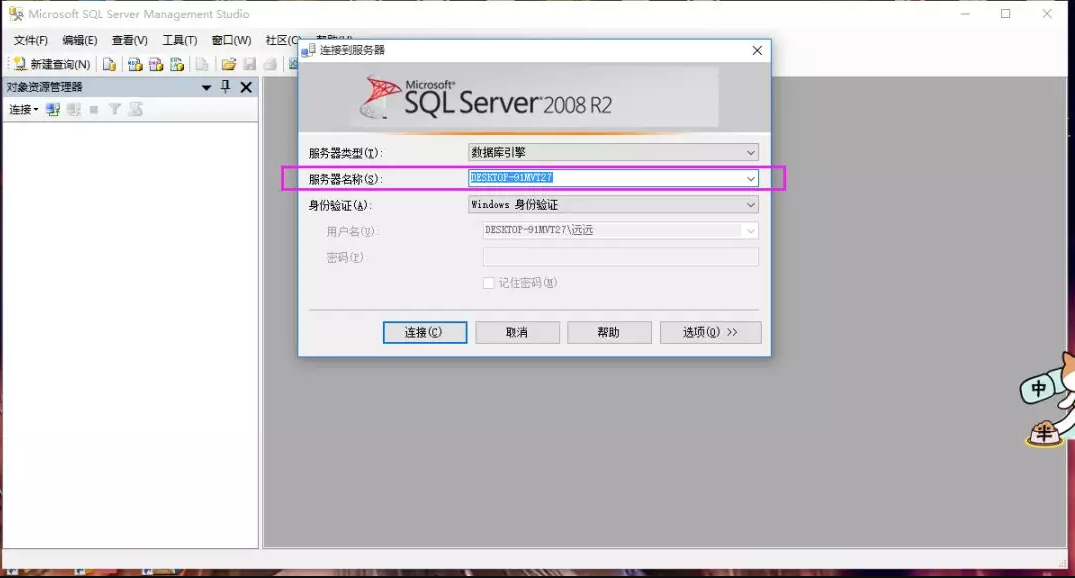Close the 对象资源管理器 panel

246,87
